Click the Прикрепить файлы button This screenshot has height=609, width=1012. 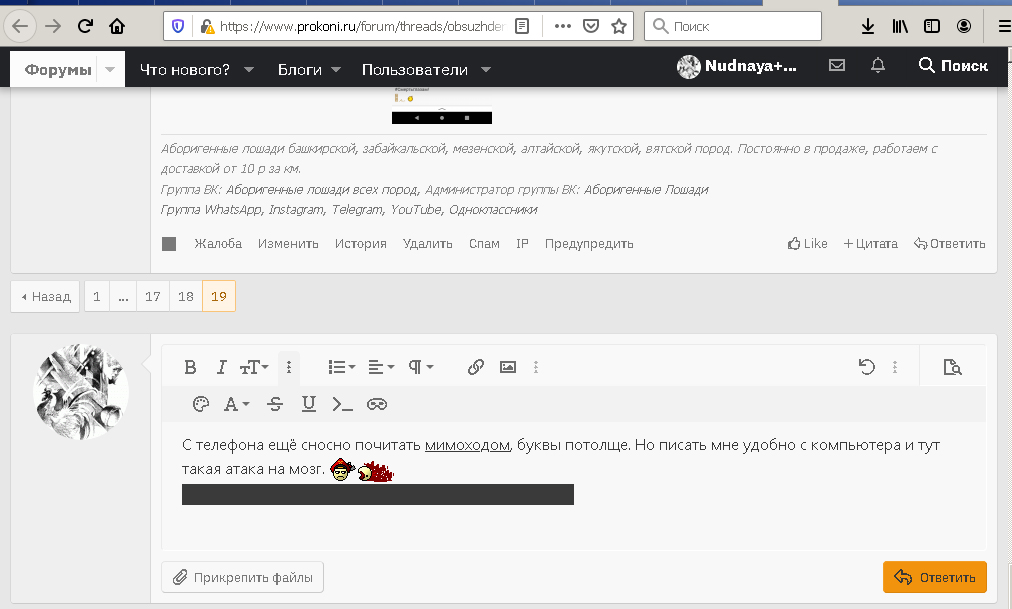(x=242, y=577)
